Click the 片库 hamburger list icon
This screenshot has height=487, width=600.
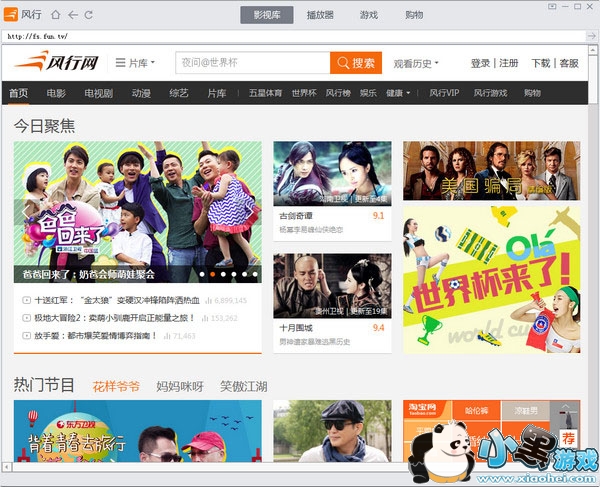pos(121,62)
